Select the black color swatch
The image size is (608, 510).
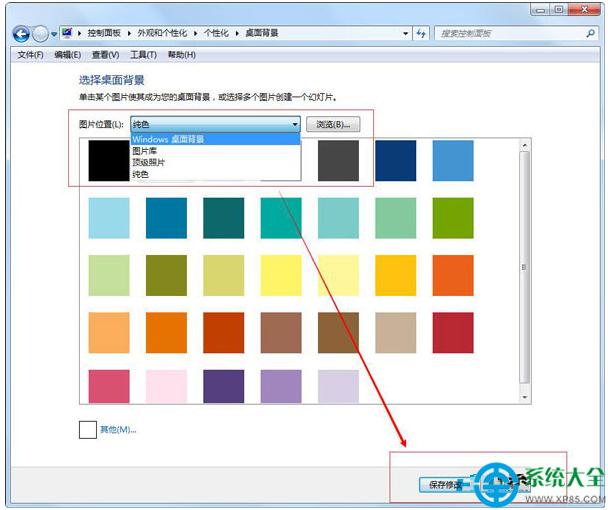tap(108, 160)
